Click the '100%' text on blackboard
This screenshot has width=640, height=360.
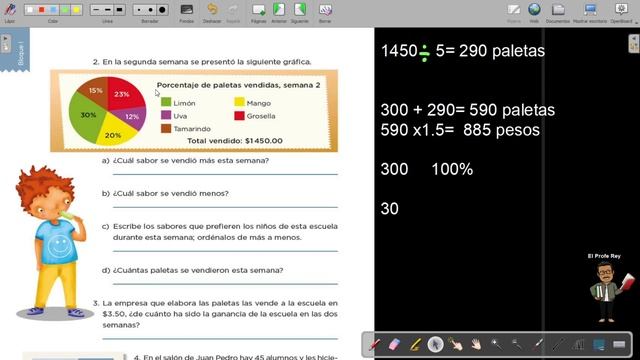click(x=452, y=169)
